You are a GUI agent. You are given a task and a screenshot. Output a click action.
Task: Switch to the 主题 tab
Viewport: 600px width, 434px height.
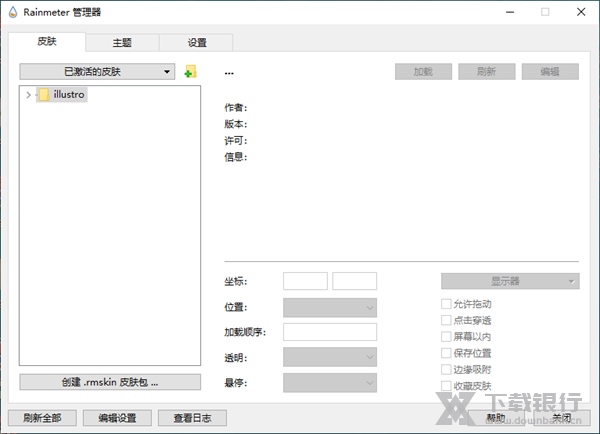click(121, 43)
